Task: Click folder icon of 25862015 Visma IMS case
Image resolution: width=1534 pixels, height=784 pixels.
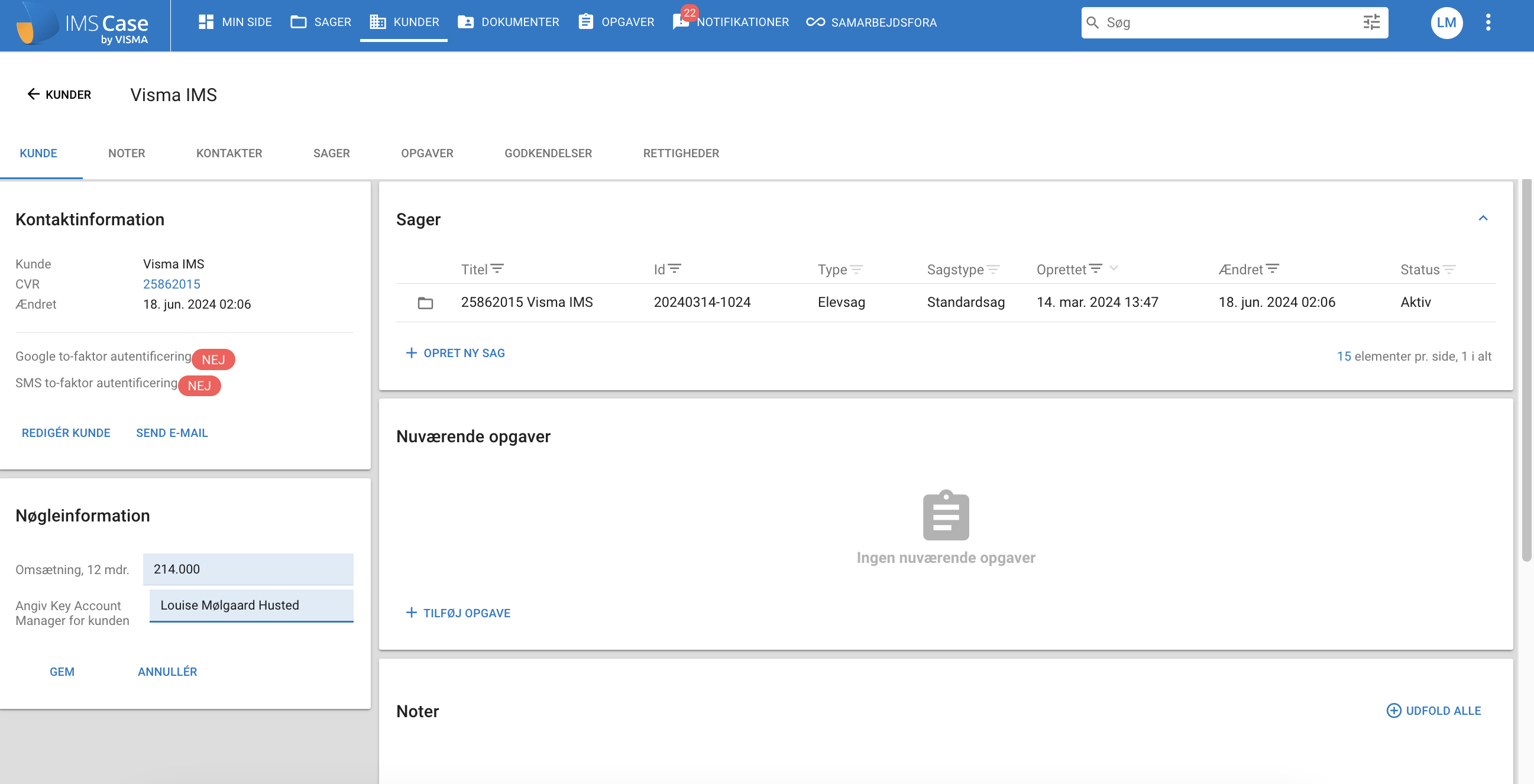Action: pos(425,303)
